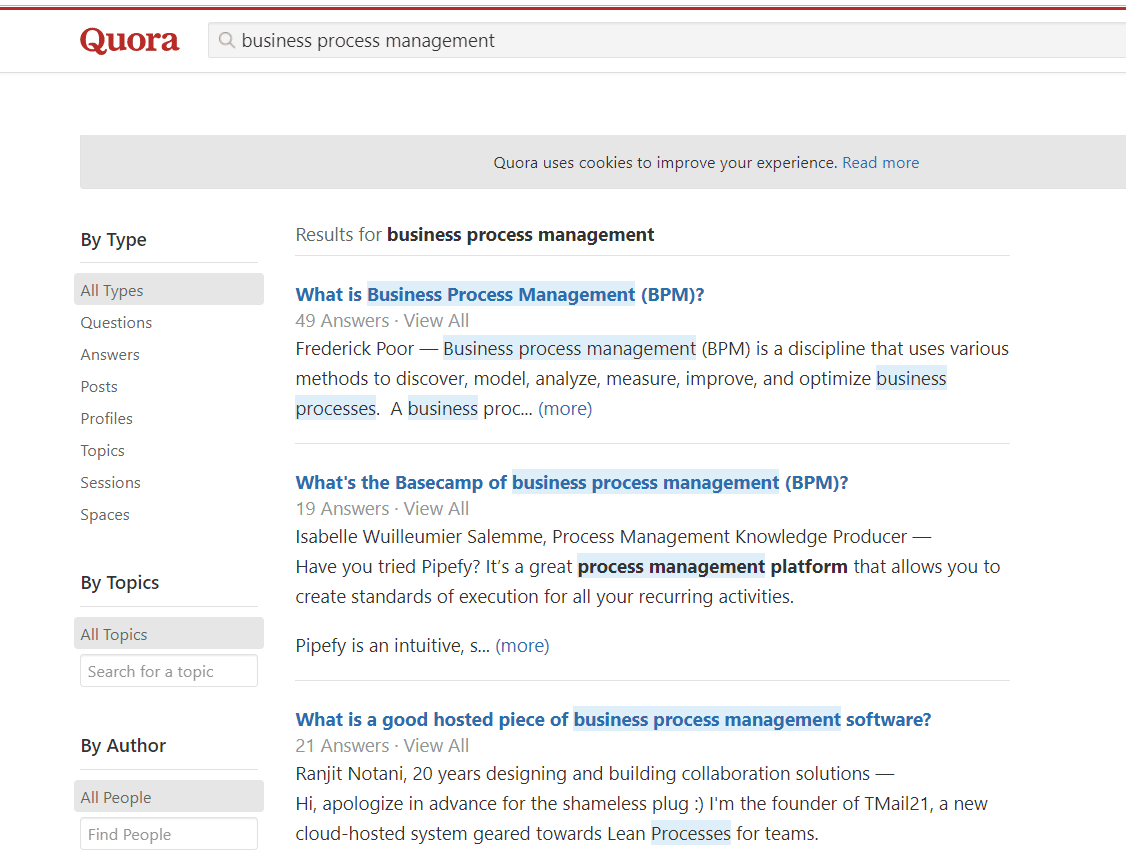Open the Basecamp of BPM question
Screen dimensions: 1126x860
[x=572, y=483]
